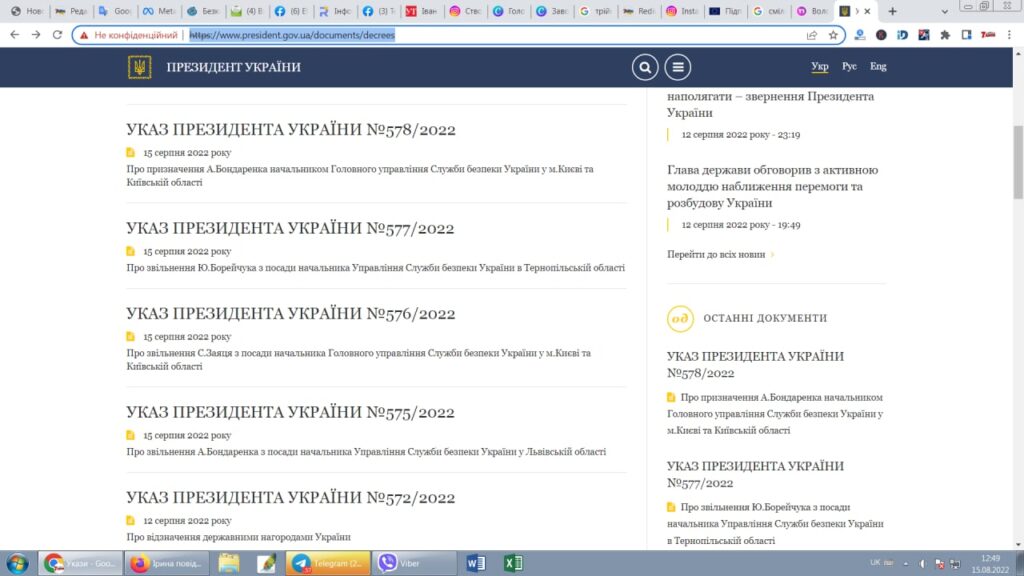Image resolution: width=1024 pixels, height=576 pixels.
Task: Launch Excel from the taskbar
Action: (x=513, y=563)
